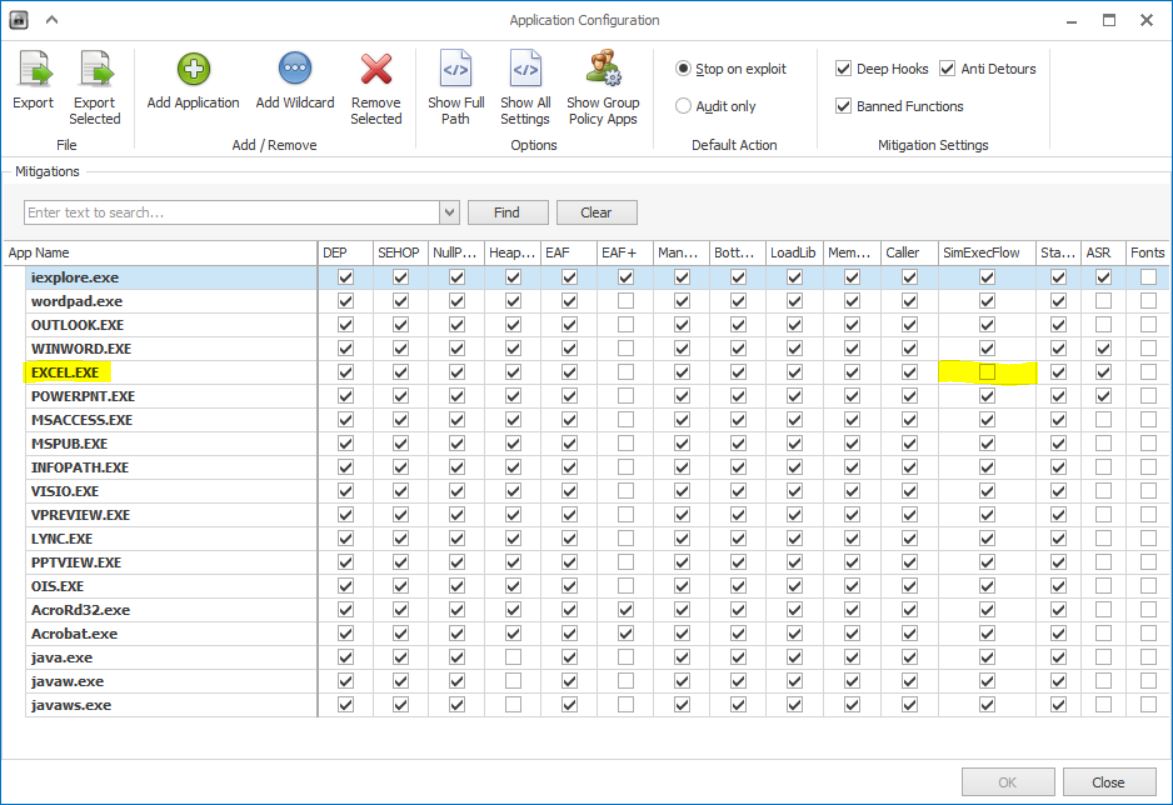
Task: Click the green Add Application icon
Action: click(x=193, y=70)
